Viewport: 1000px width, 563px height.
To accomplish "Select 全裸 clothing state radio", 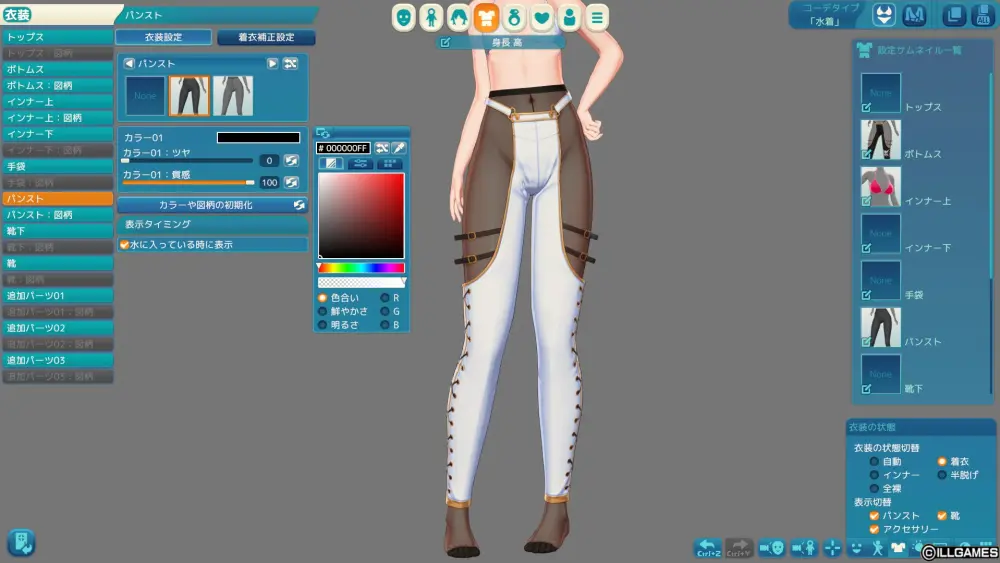I will click(874, 488).
